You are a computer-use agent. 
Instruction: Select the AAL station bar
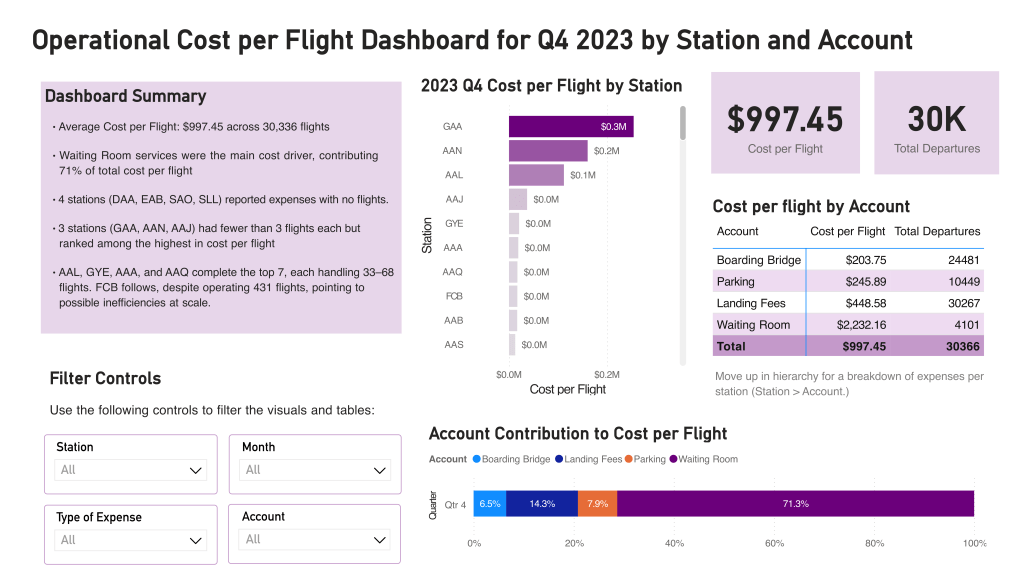[536, 175]
